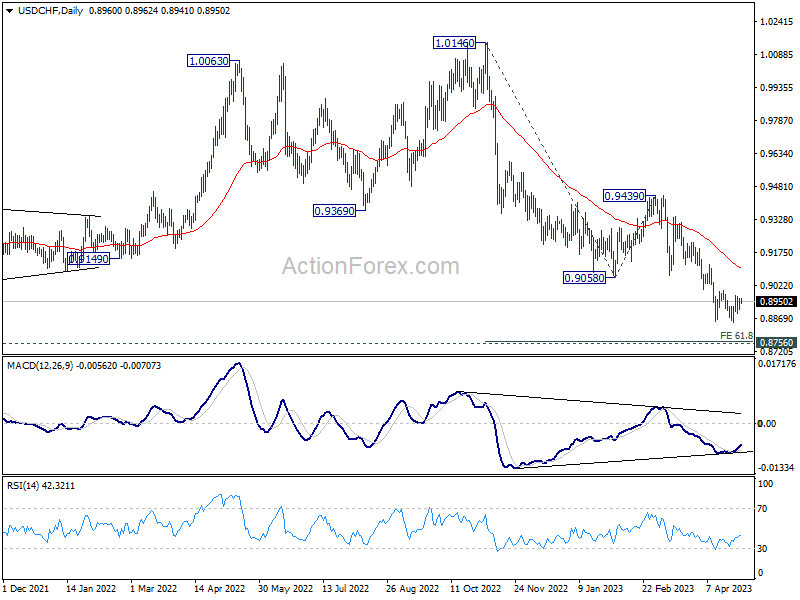Click the MACD(12,26,9) indicator title
Image resolution: width=800 pixels, height=600 pixels.
40,366
